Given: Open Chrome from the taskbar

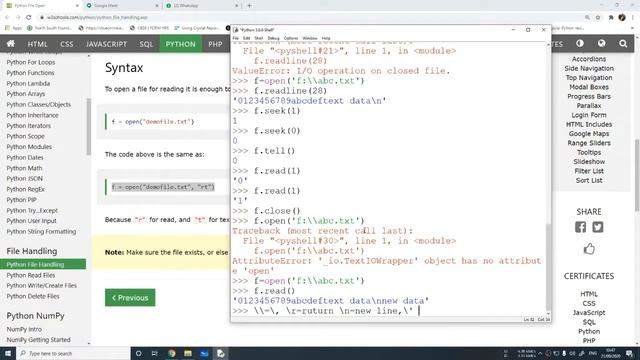Looking at the screenshot, I should click(171, 353).
